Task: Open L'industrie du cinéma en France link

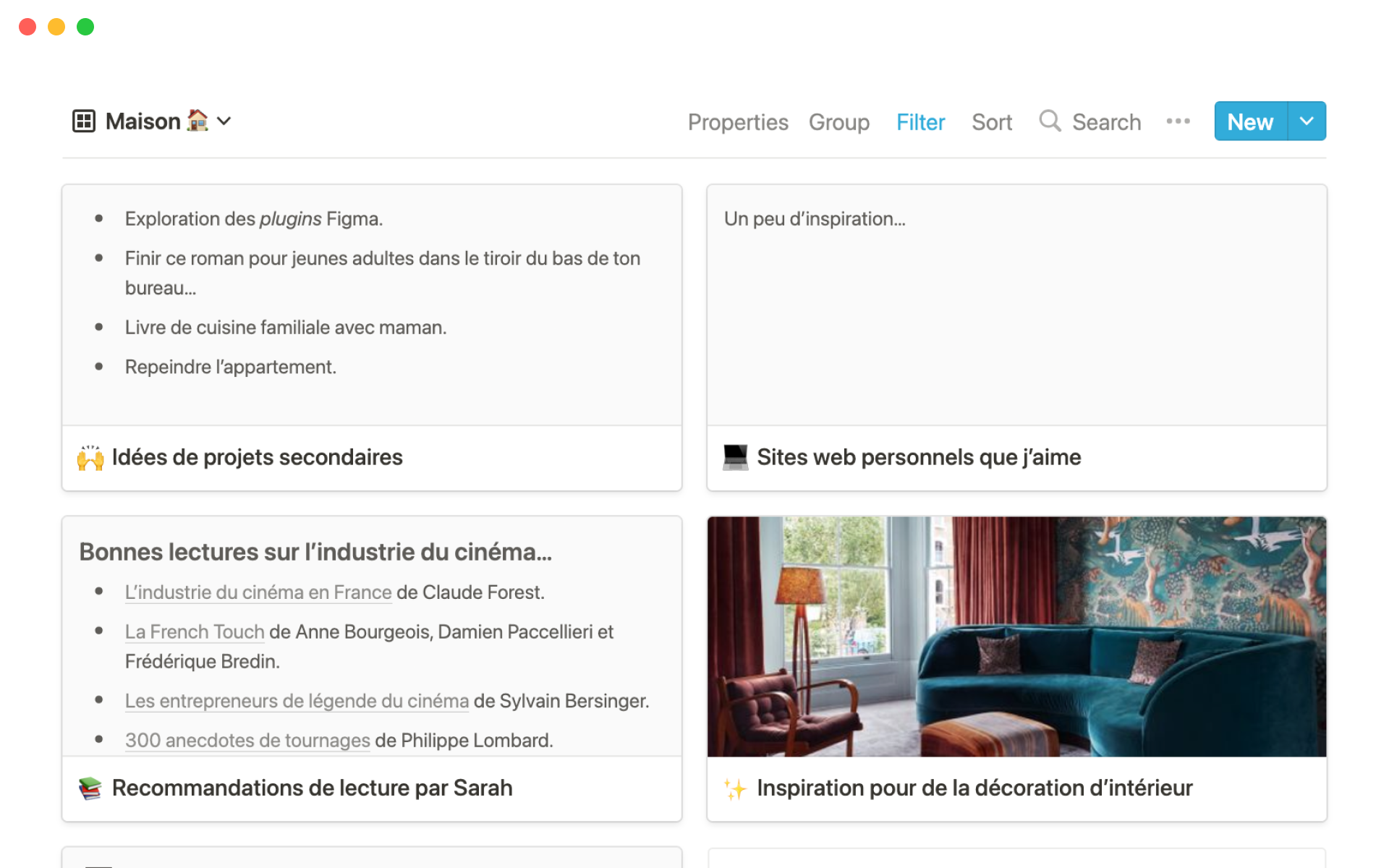Action: pos(258,592)
